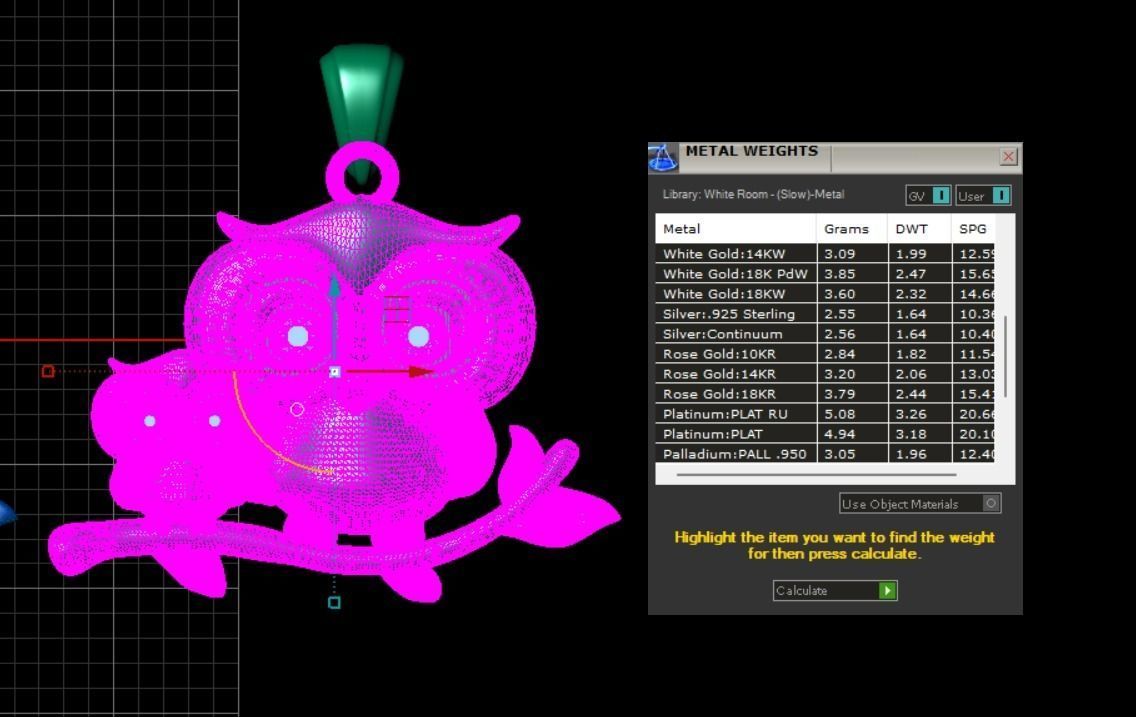Click the Metal Weights scale icon
The height and width of the screenshot is (717, 1136).
pyautogui.click(x=662, y=158)
